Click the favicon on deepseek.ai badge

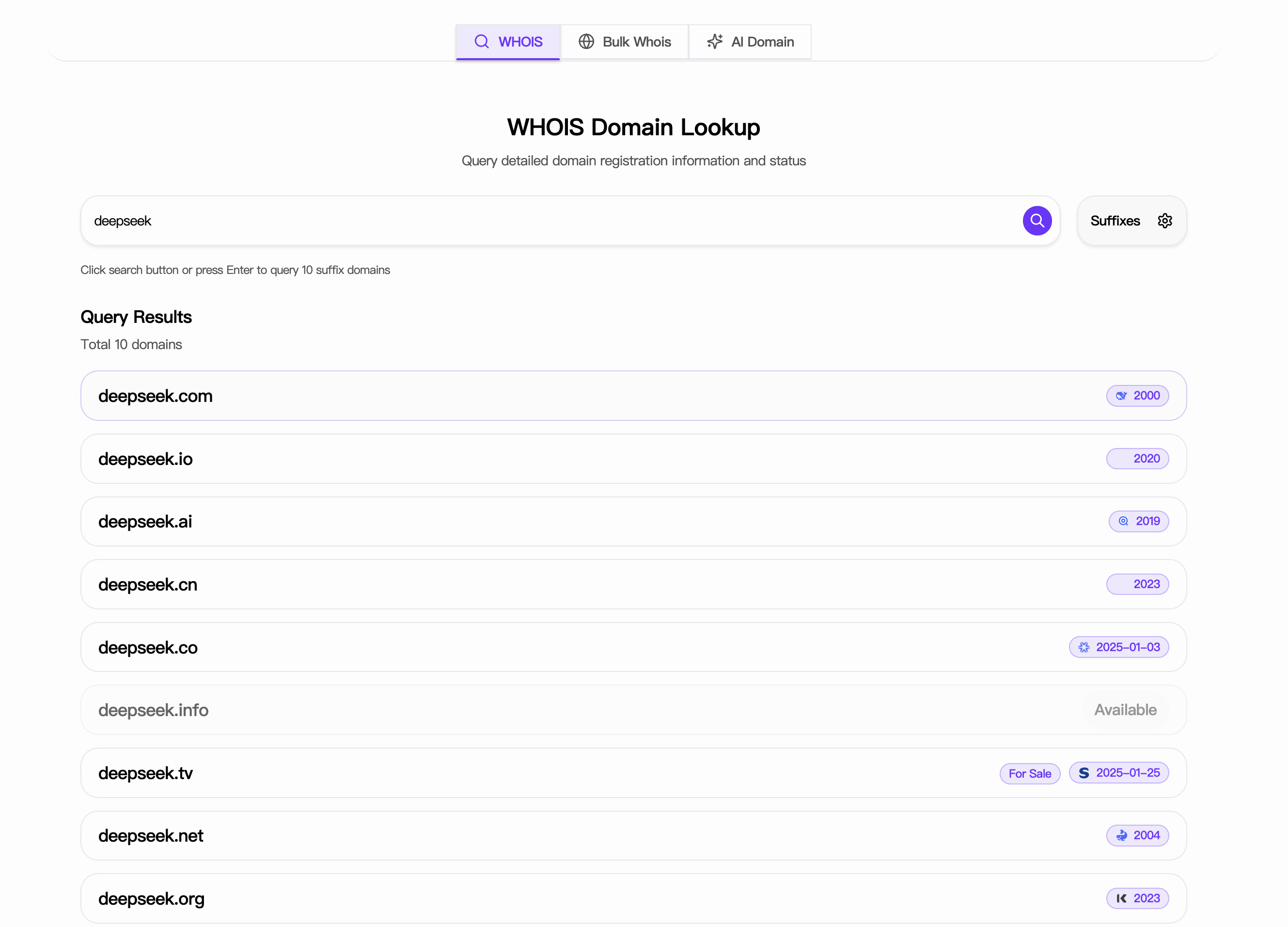[1123, 521]
